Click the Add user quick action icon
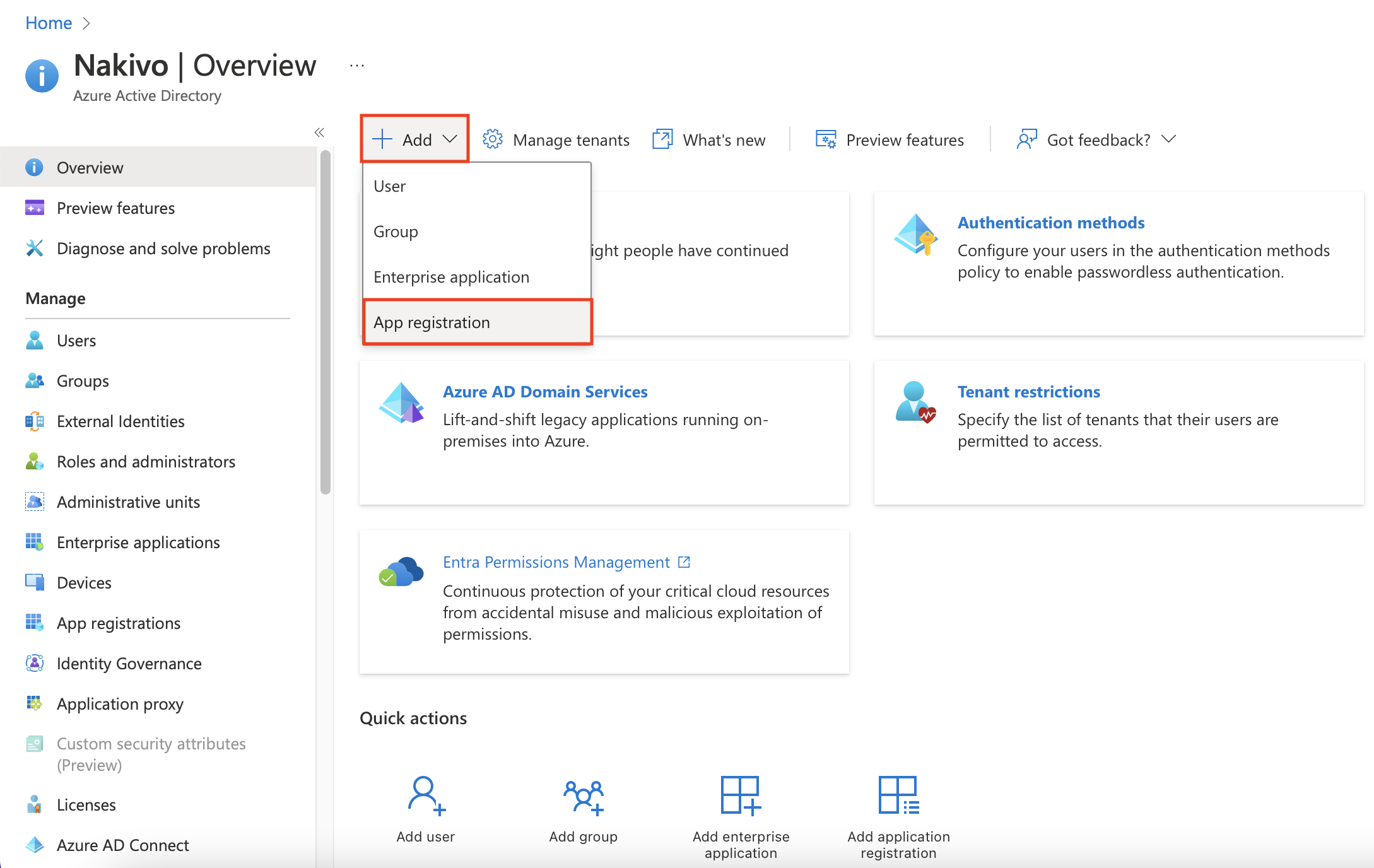This screenshot has width=1374, height=868. (x=426, y=795)
